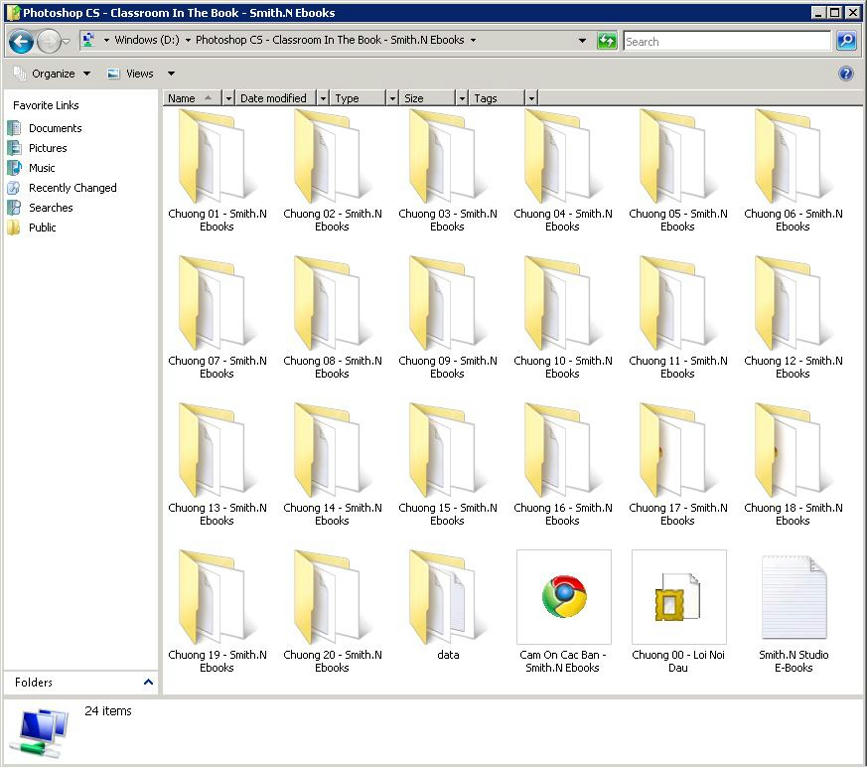This screenshot has height=768, width=867.
Task: Open the Organize menu
Action: pyautogui.click(x=53, y=74)
